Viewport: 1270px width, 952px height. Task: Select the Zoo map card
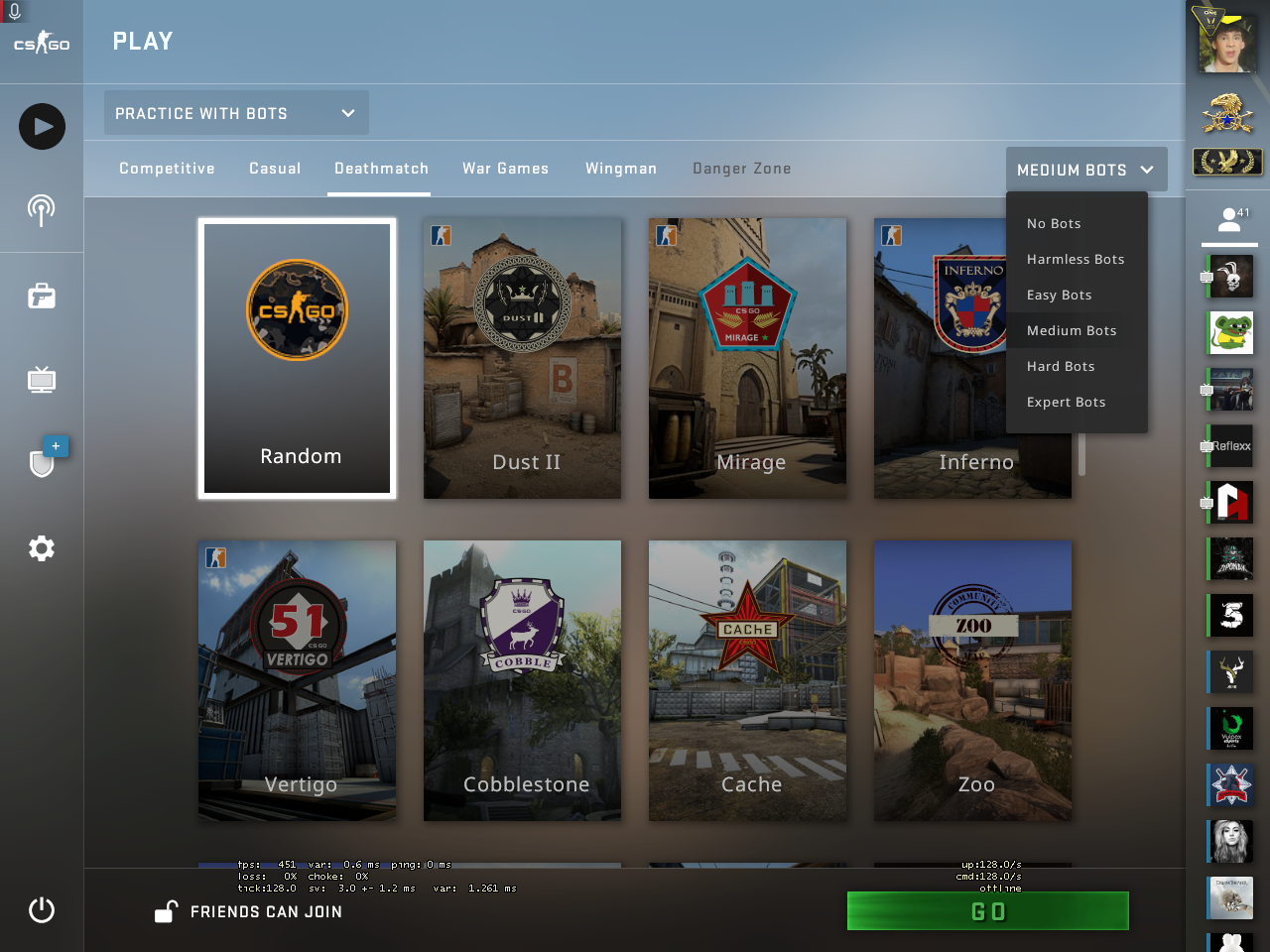[x=972, y=680]
